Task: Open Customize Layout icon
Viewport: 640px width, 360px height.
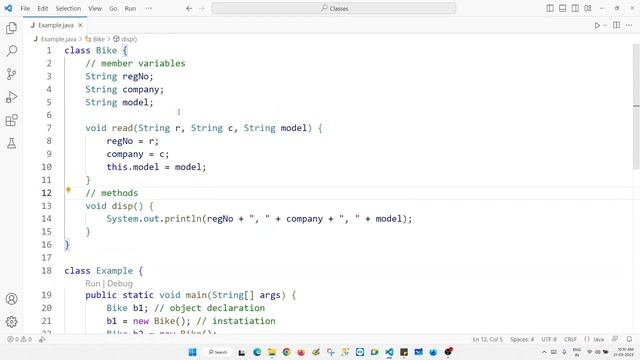Action: coord(588,8)
